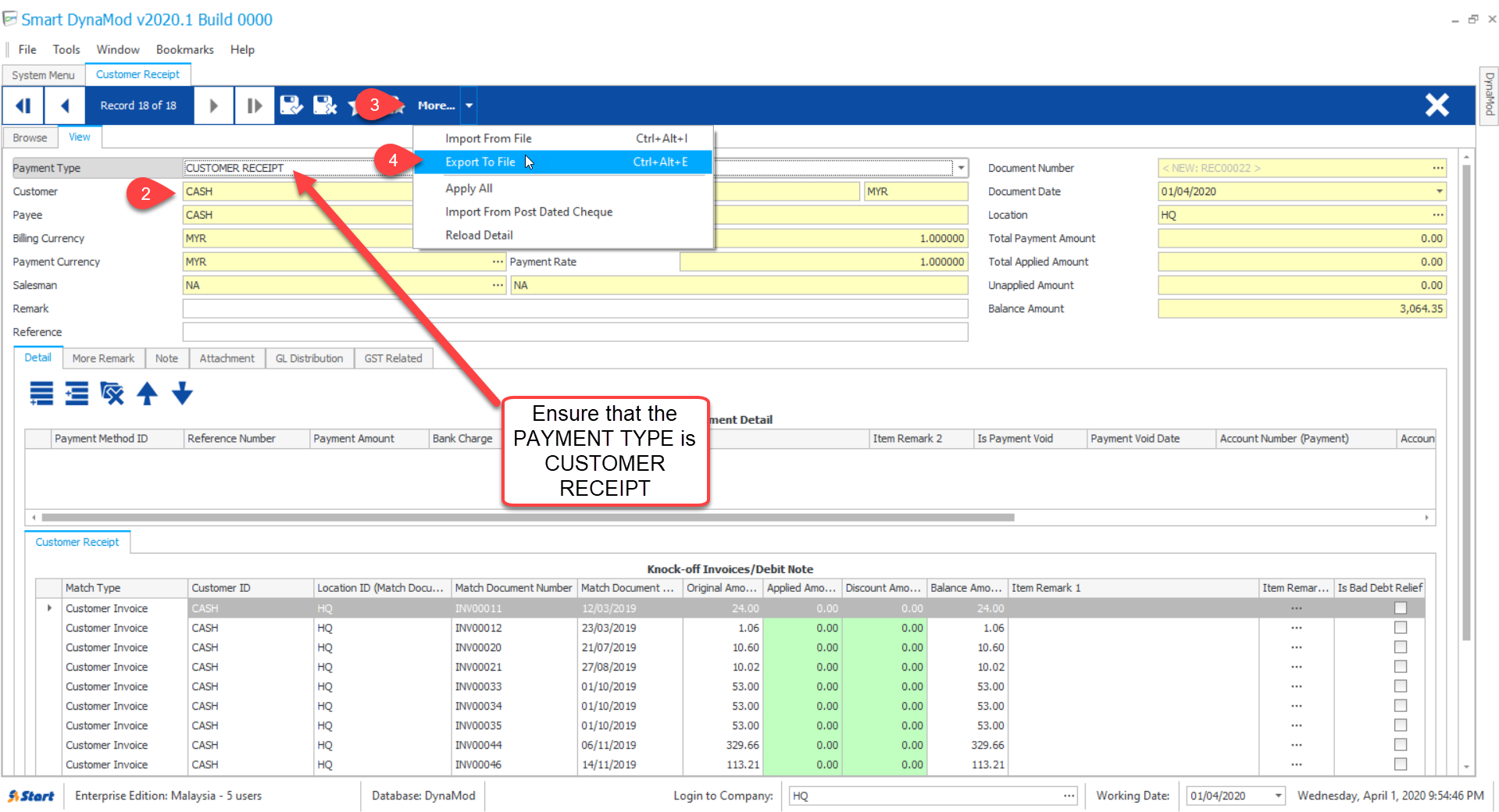The image size is (1499, 812).
Task: Tick Is Bad Debt Relief for INV00012
Action: pos(1401,628)
